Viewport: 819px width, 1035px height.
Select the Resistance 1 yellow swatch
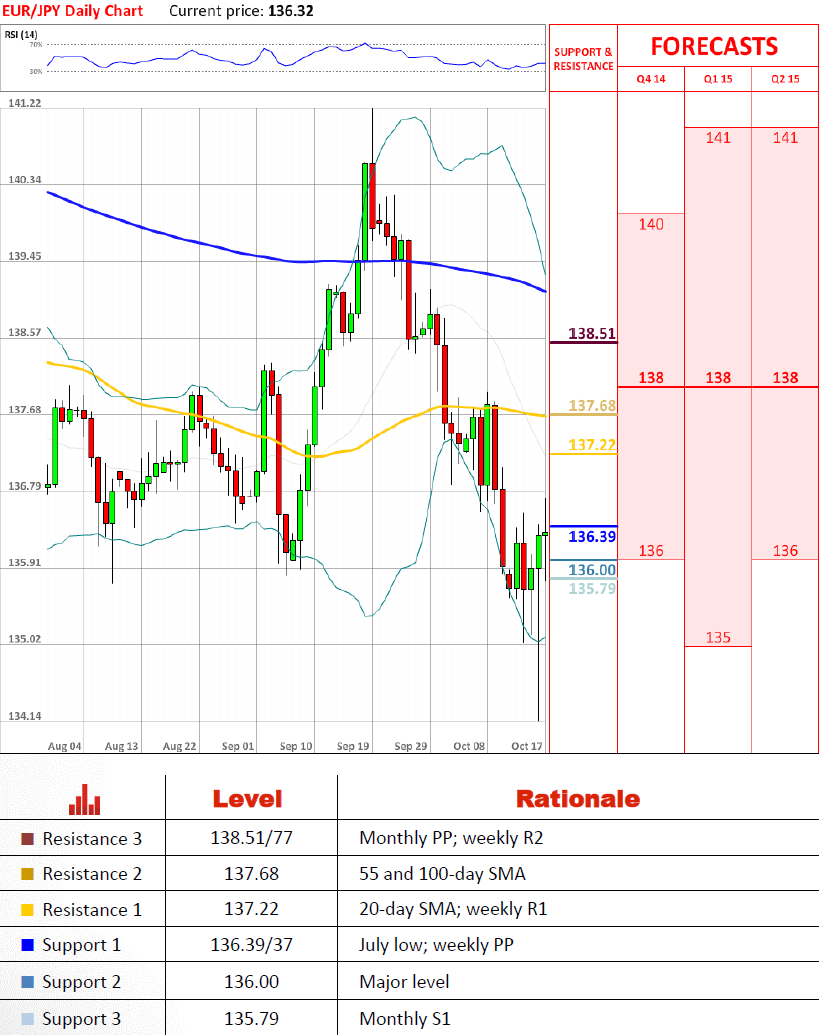[27, 910]
